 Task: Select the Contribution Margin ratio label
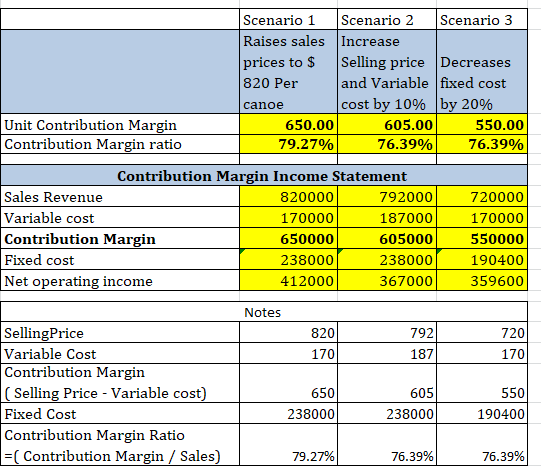tap(120, 144)
